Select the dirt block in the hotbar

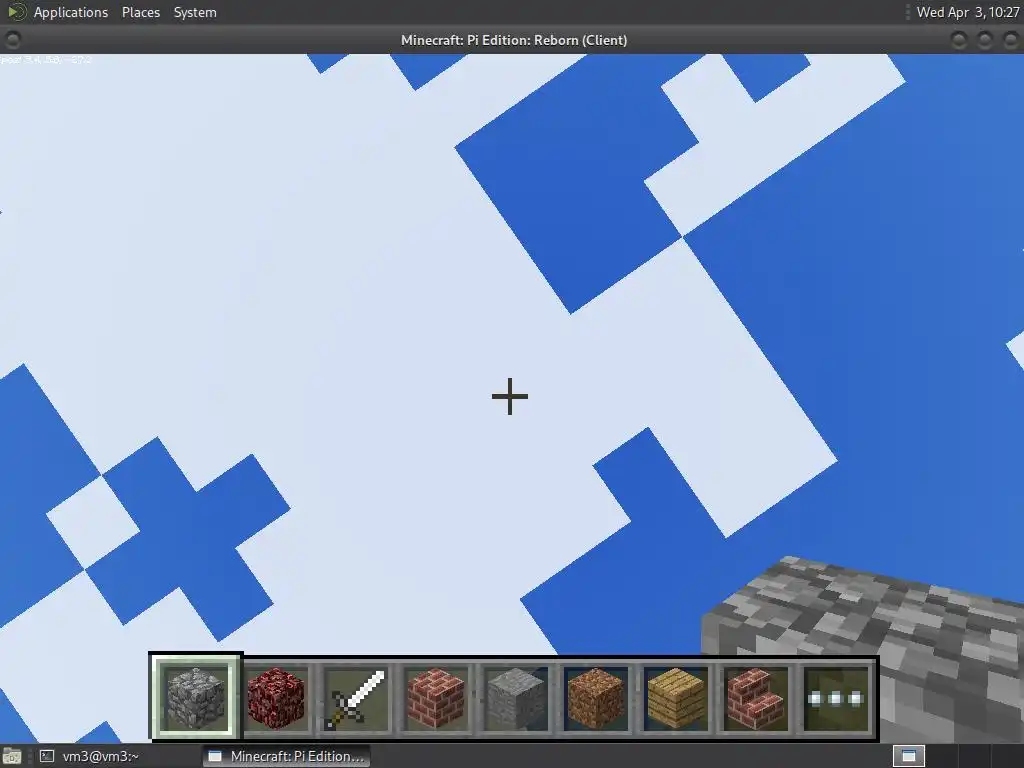[x=596, y=697]
